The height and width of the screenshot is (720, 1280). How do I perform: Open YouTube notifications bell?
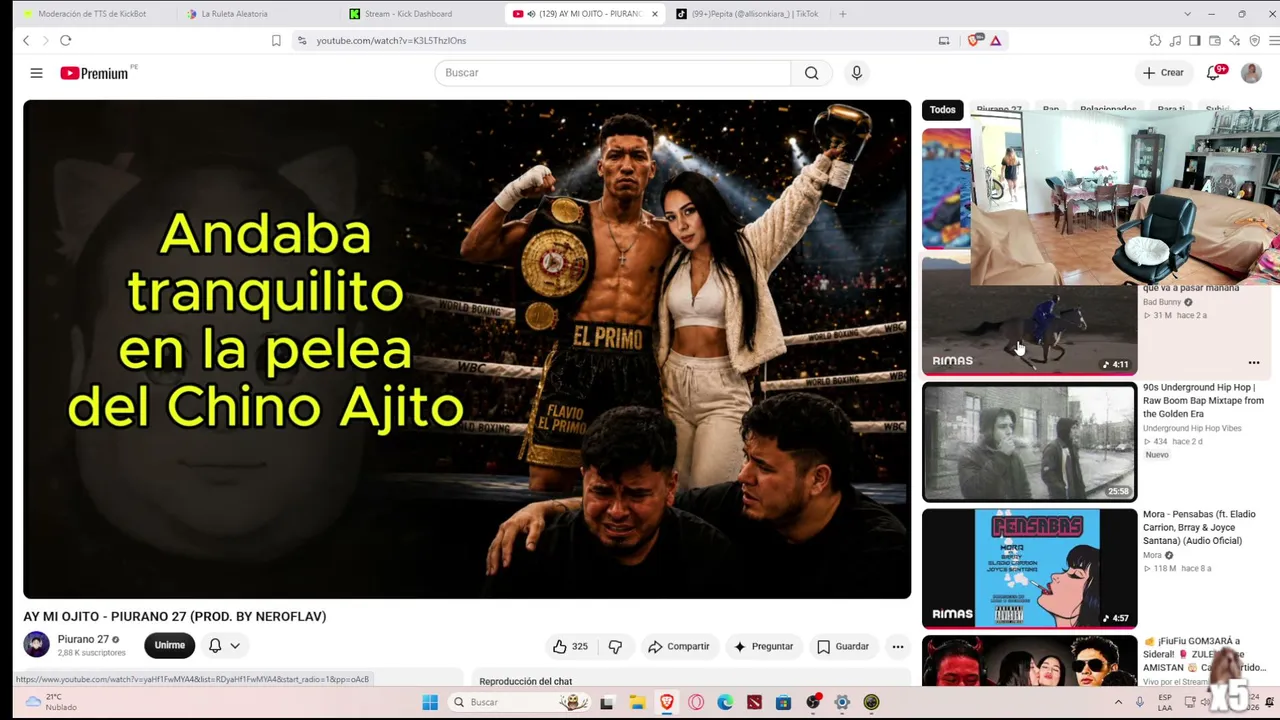point(1215,72)
